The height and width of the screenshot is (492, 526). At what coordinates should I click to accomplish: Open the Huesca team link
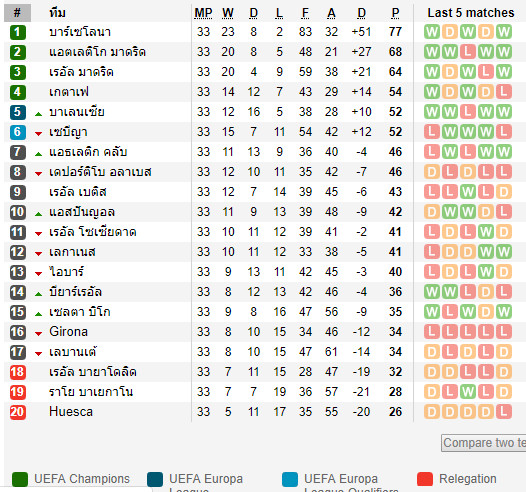tap(71, 412)
